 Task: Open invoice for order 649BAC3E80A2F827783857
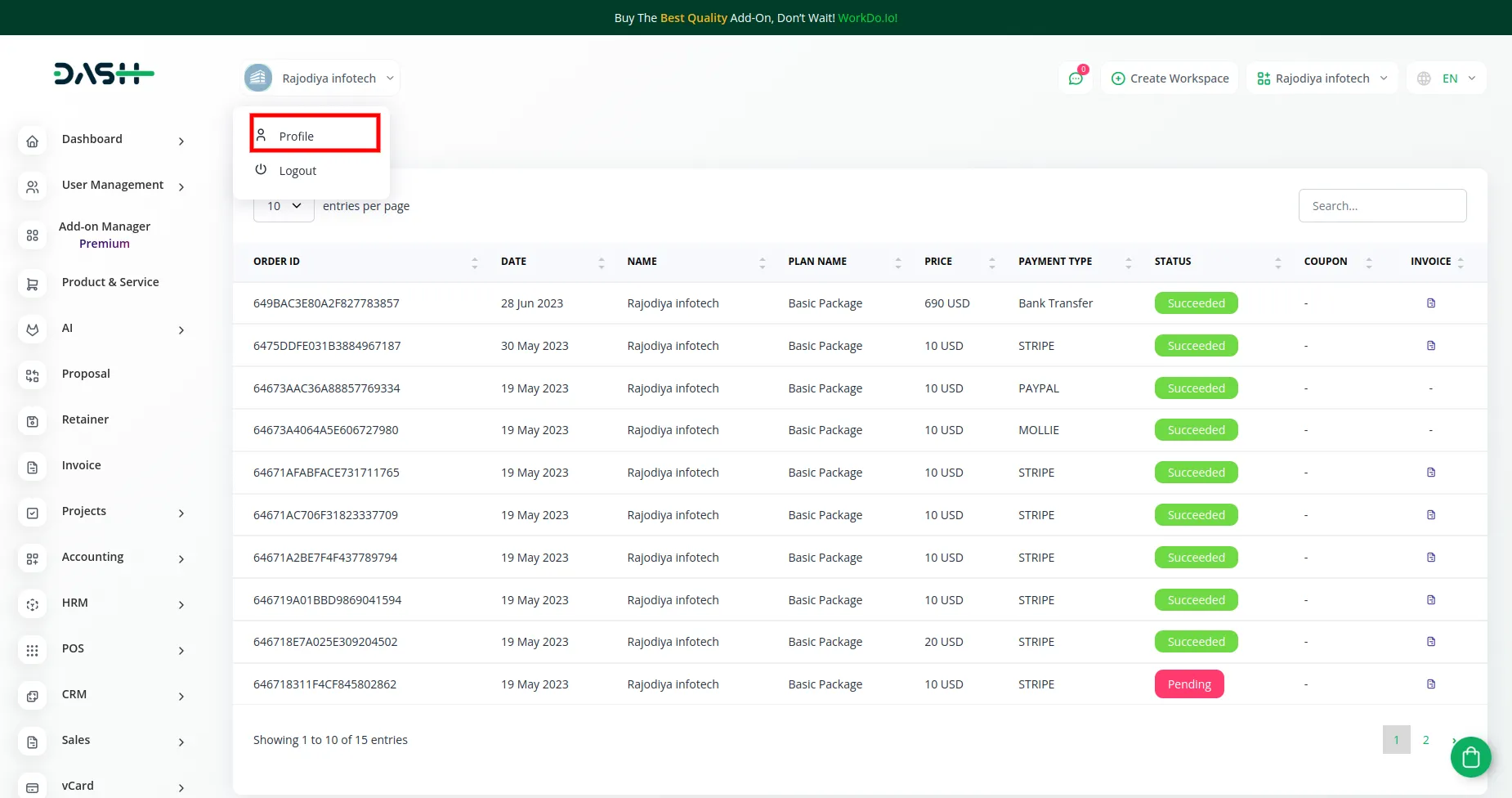[1430, 303]
